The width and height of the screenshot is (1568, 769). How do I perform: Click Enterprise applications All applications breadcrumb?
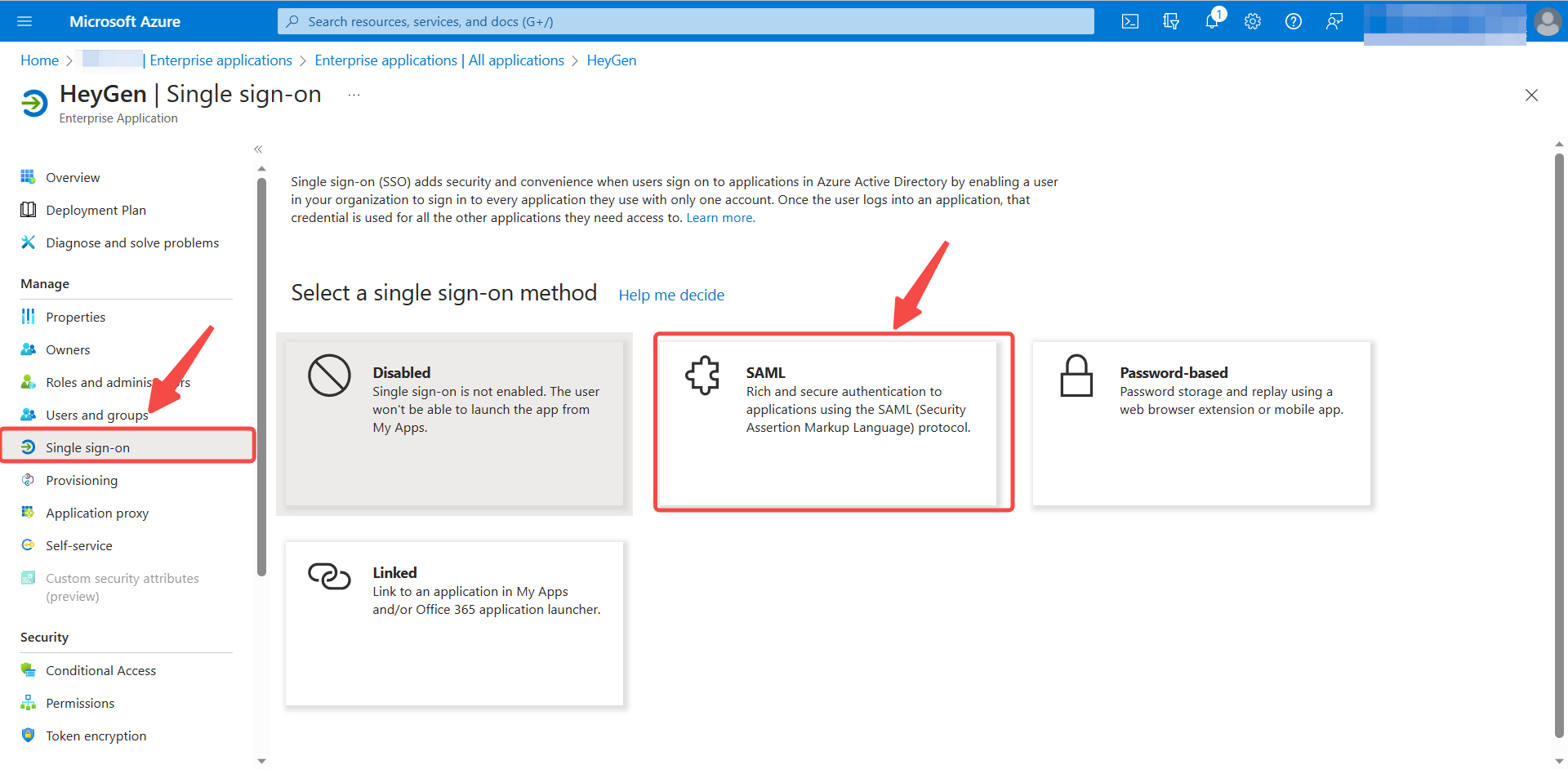[439, 60]
